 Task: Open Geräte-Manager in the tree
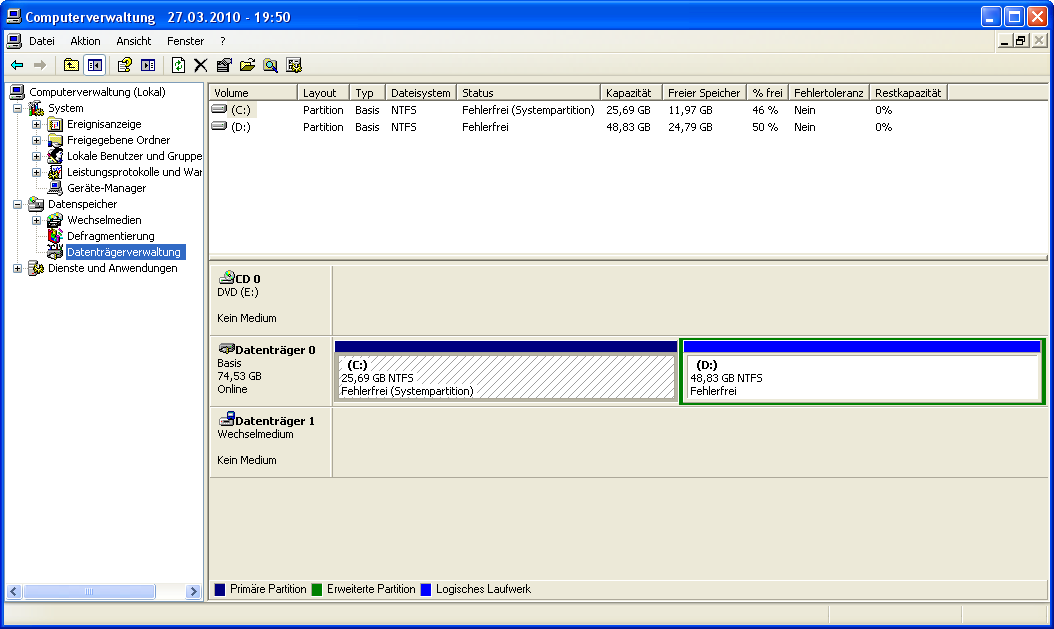(x=106, y=189)
